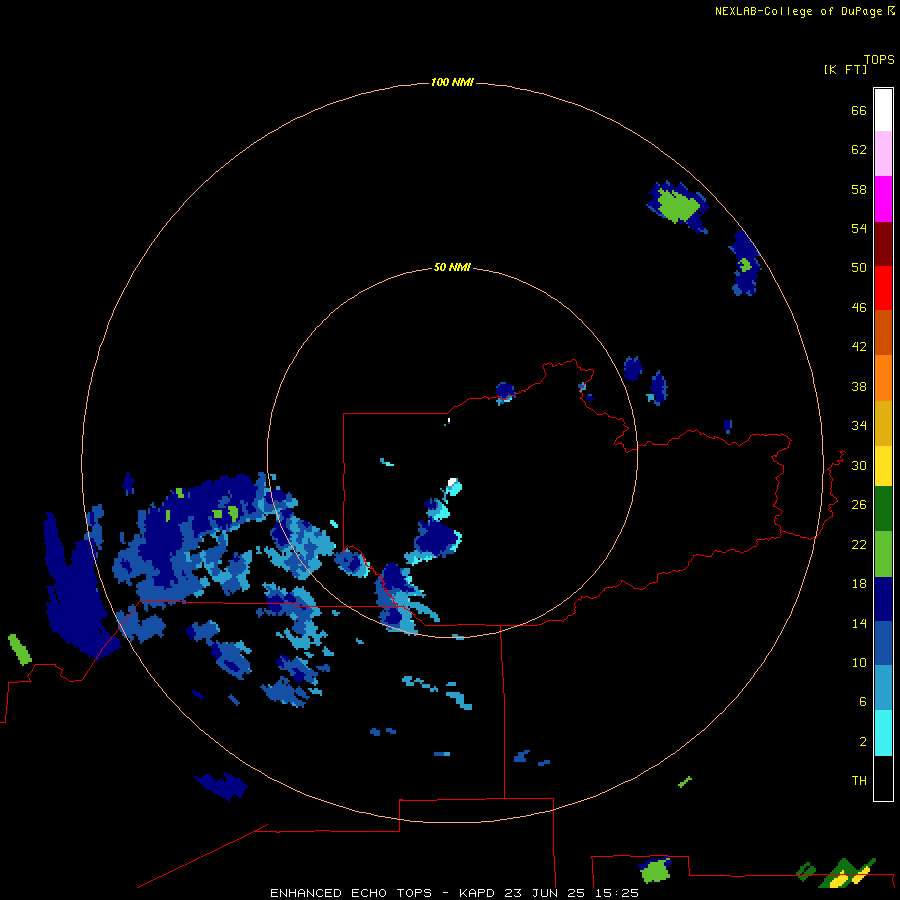Select the light green legend swatch
This screenshot has height=900, width=900.
click(x=883, y=554)
